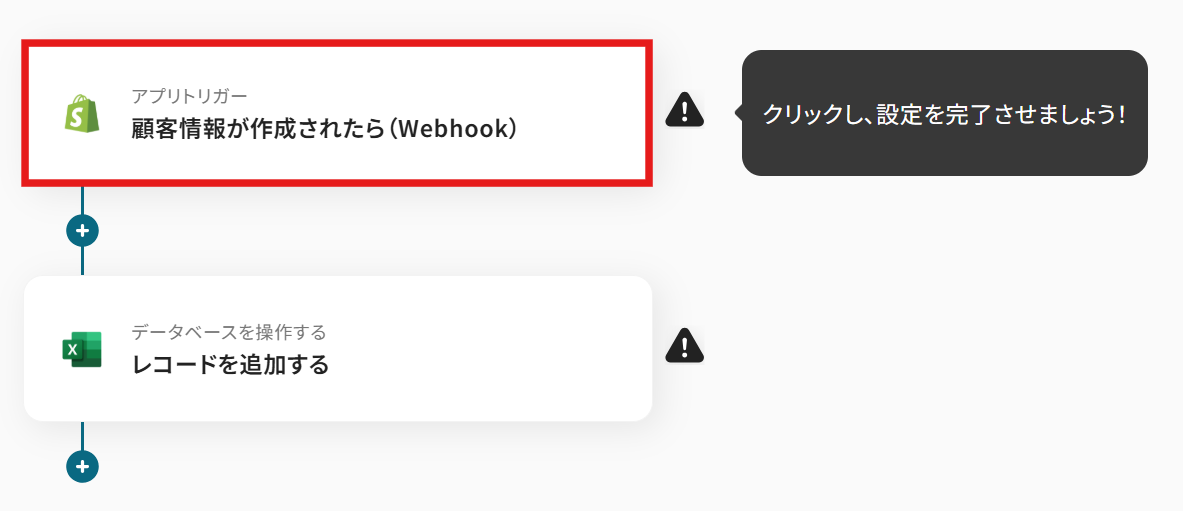Click the アプリトリガー label
The height and width of the screenshot is (511, 1183).
pyautogui.click(x=189, y=97)
